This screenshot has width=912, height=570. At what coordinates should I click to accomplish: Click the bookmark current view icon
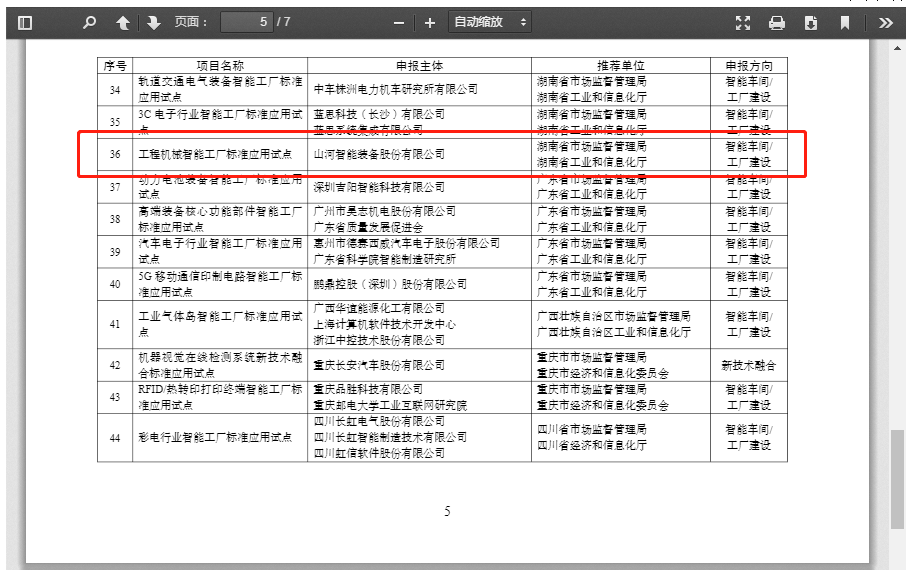(845, 22)
